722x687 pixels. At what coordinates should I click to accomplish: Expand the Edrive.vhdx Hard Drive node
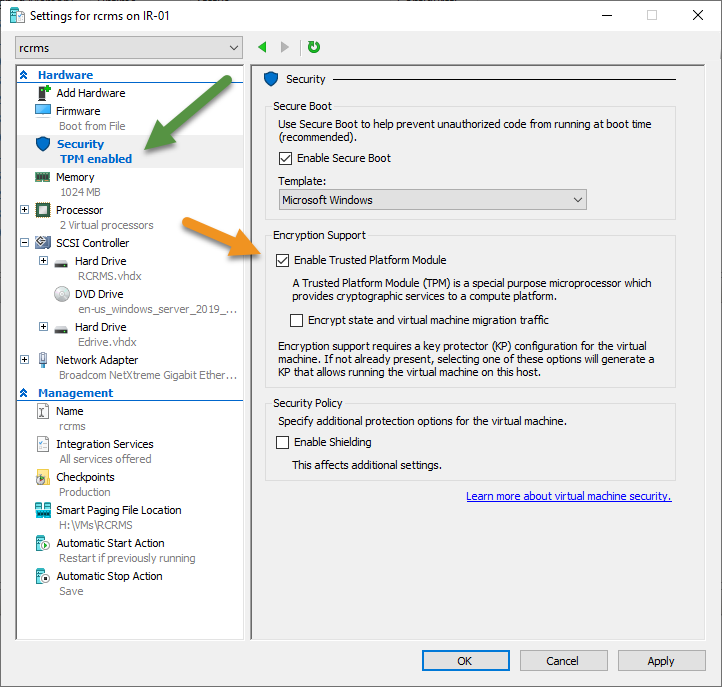click(43, 327)
